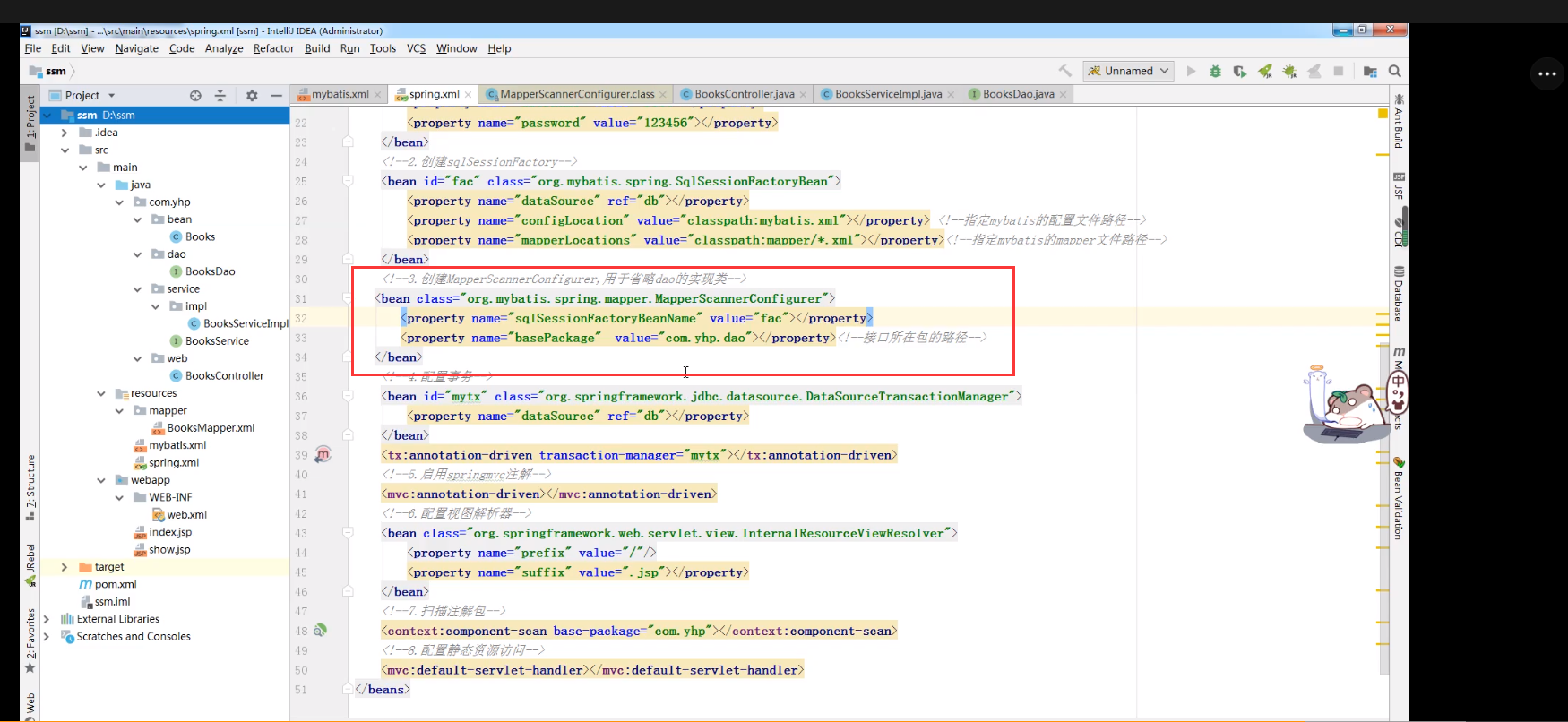Debug the Unnamed configuration

(x=1215, y=71)
